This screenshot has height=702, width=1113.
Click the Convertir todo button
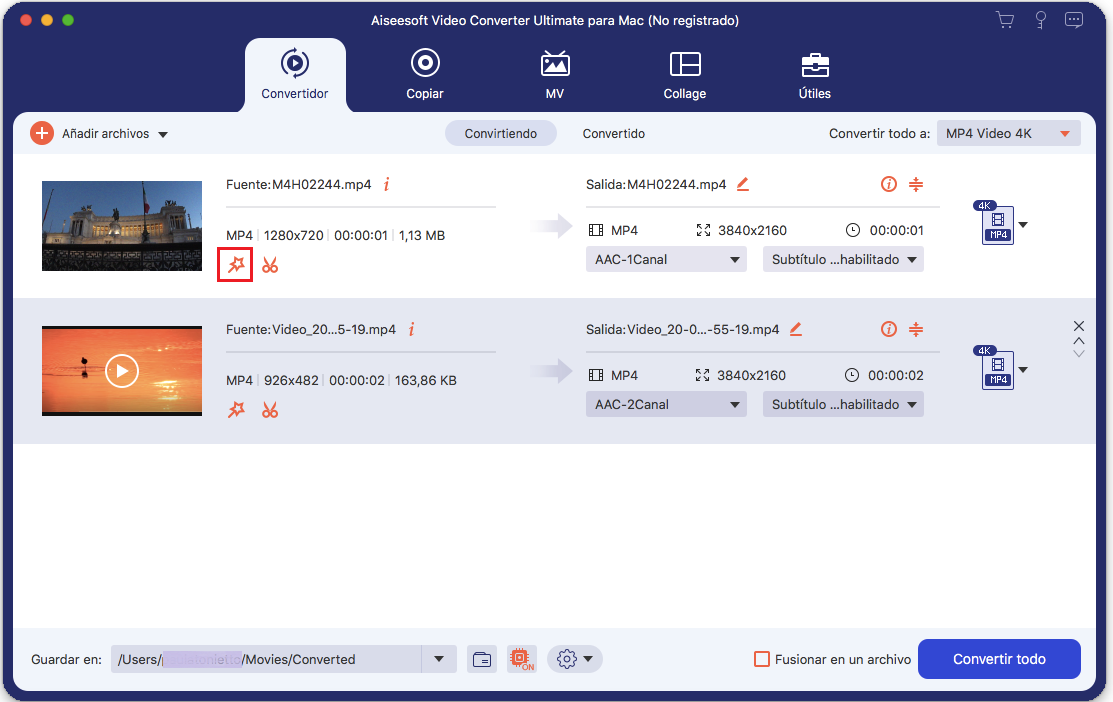[x=999, y=659]
